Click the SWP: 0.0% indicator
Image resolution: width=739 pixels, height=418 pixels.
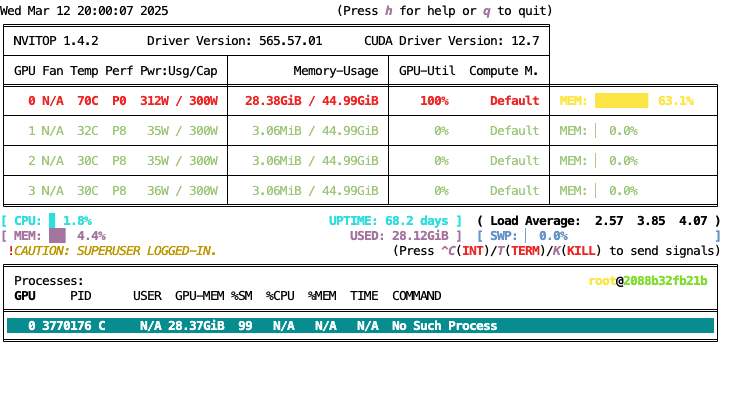(x=528, y=236)
